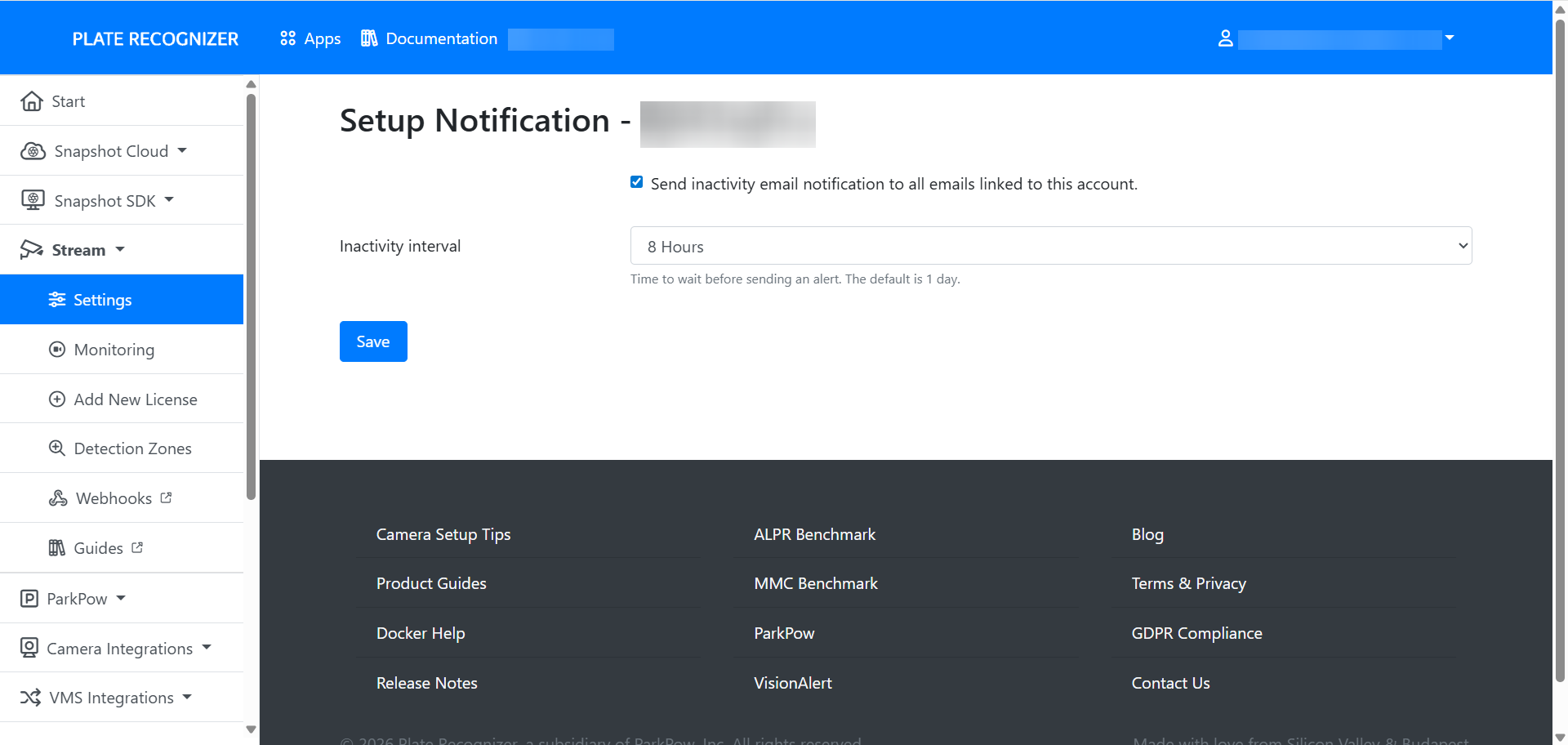This screenshot has height=745, width=1568.
Task: Open the Terms & Privacy footer link
Action: tap(1189, 583)
